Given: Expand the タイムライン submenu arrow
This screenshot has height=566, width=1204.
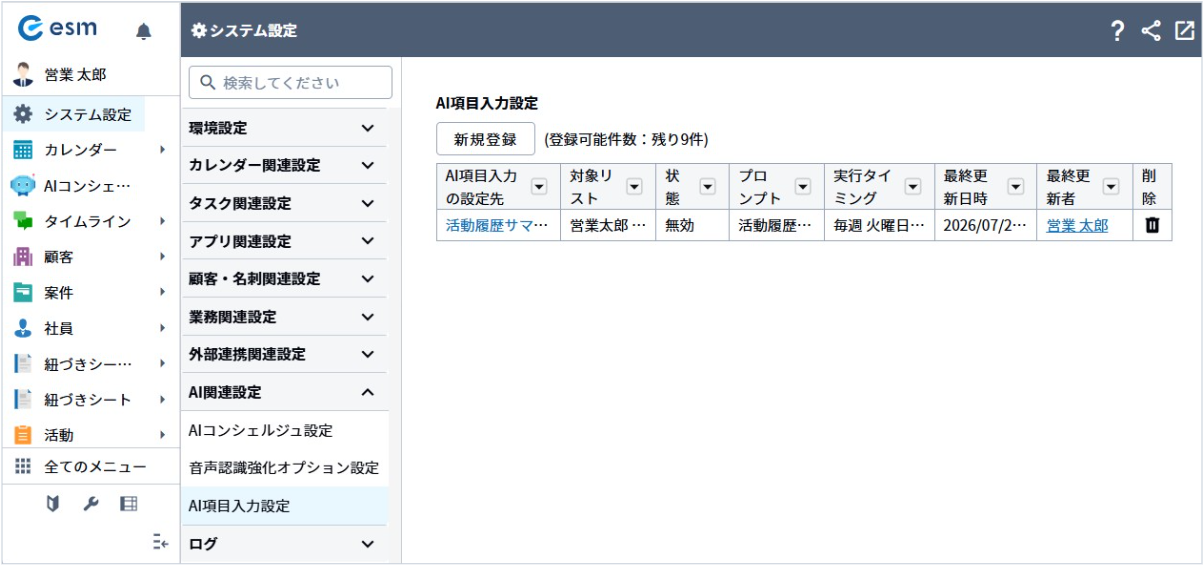Looking at the screenshot, I should coord(162,221).
